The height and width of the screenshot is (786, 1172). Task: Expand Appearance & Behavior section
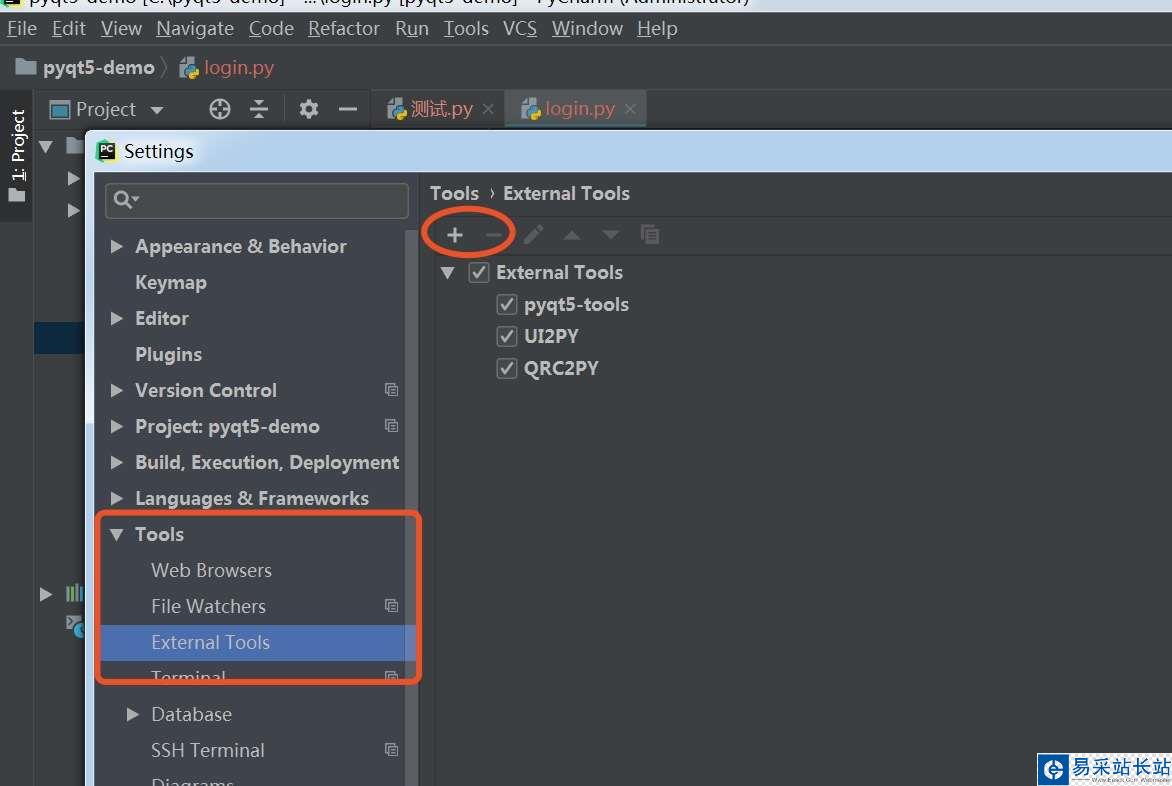[117, 247]
